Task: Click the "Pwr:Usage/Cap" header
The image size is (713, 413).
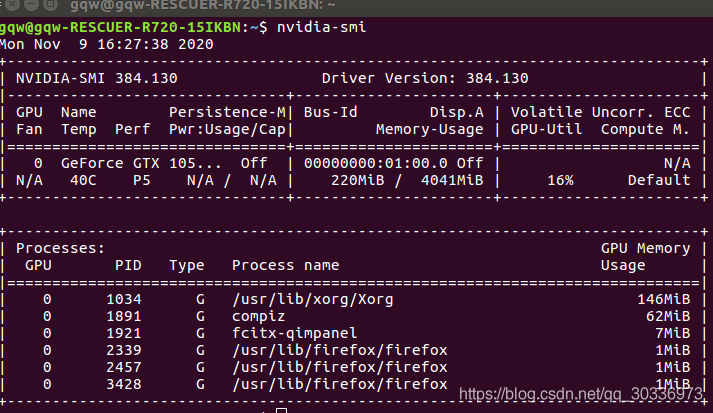Action: (227, 130)
